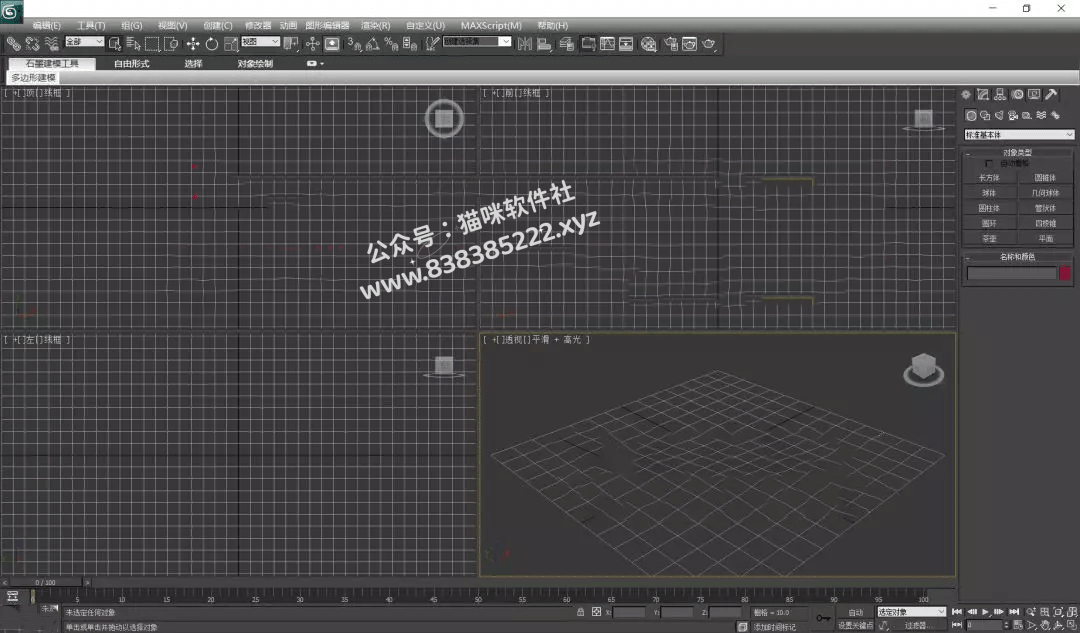Click the object name input field
This screenshot has height=633, width=1080.
(x=1011, y=273)
